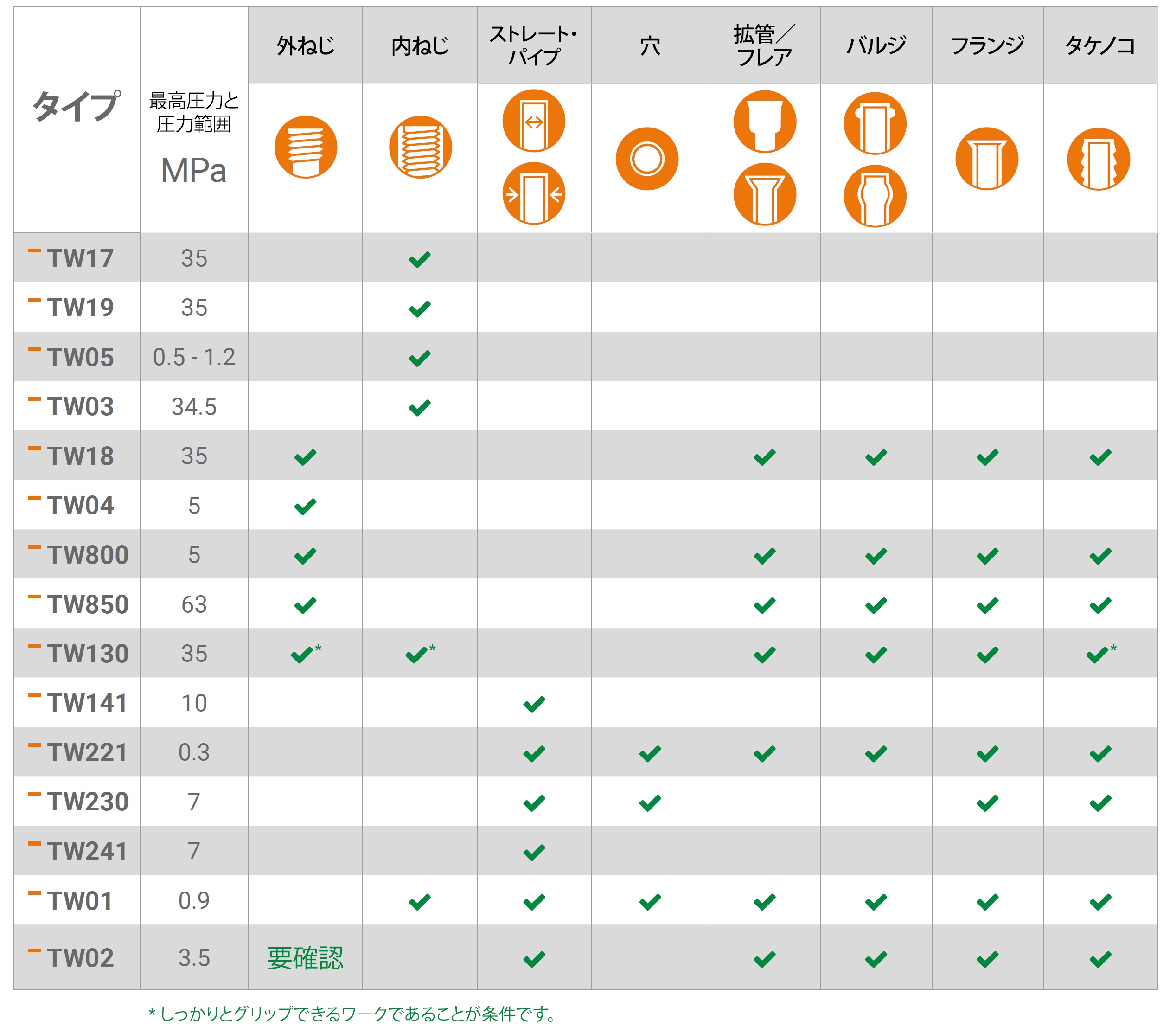Click the TW05 pressure value 0.5 - 1.2
The height and width of the screenshot is (1027, 1176).
coord(194,357)
